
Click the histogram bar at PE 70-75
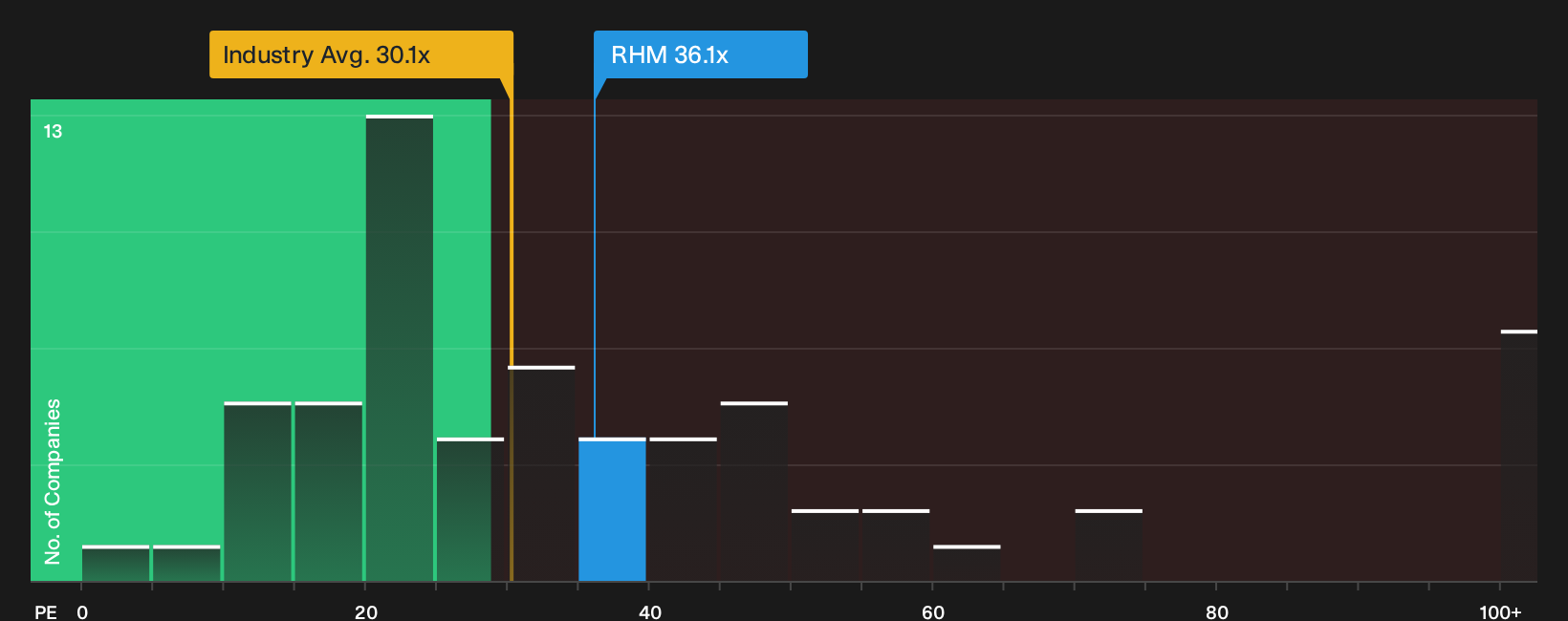pyautogui.click(x=1109, y=545)
